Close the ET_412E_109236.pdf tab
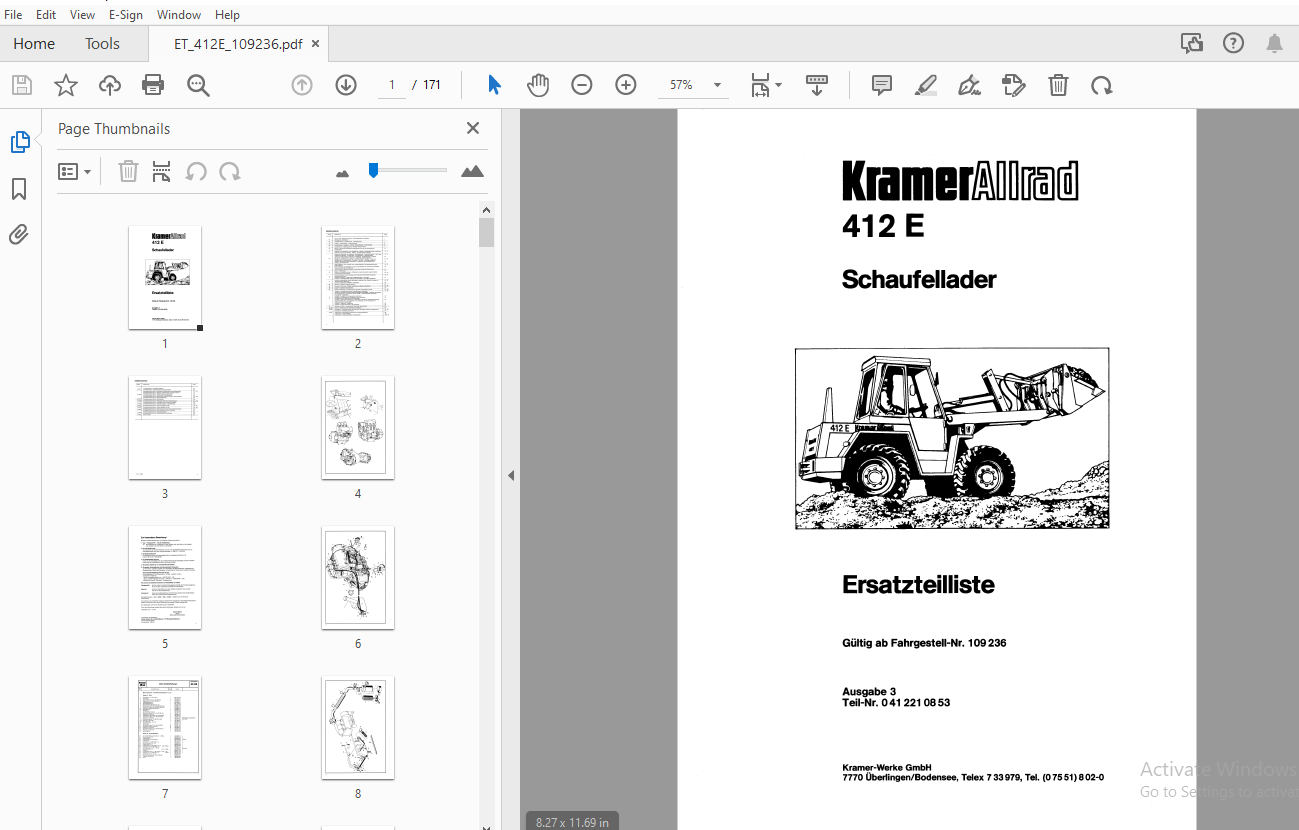Screen dimensions: 1299x830 [x=315, y=44]
